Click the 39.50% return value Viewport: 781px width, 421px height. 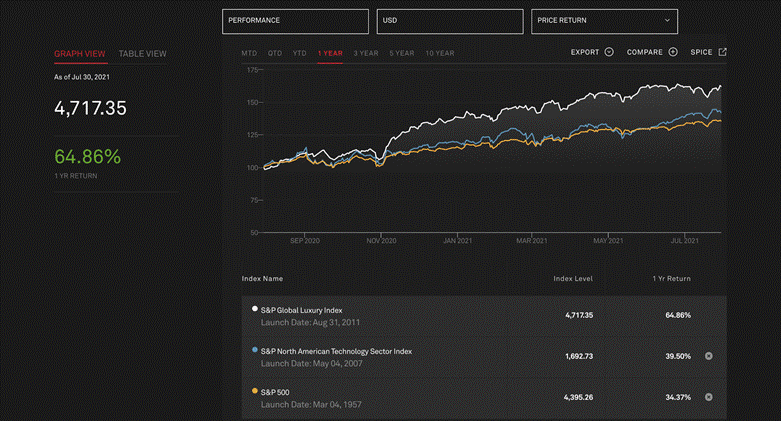pyautogui.click(x=678, y=356)
